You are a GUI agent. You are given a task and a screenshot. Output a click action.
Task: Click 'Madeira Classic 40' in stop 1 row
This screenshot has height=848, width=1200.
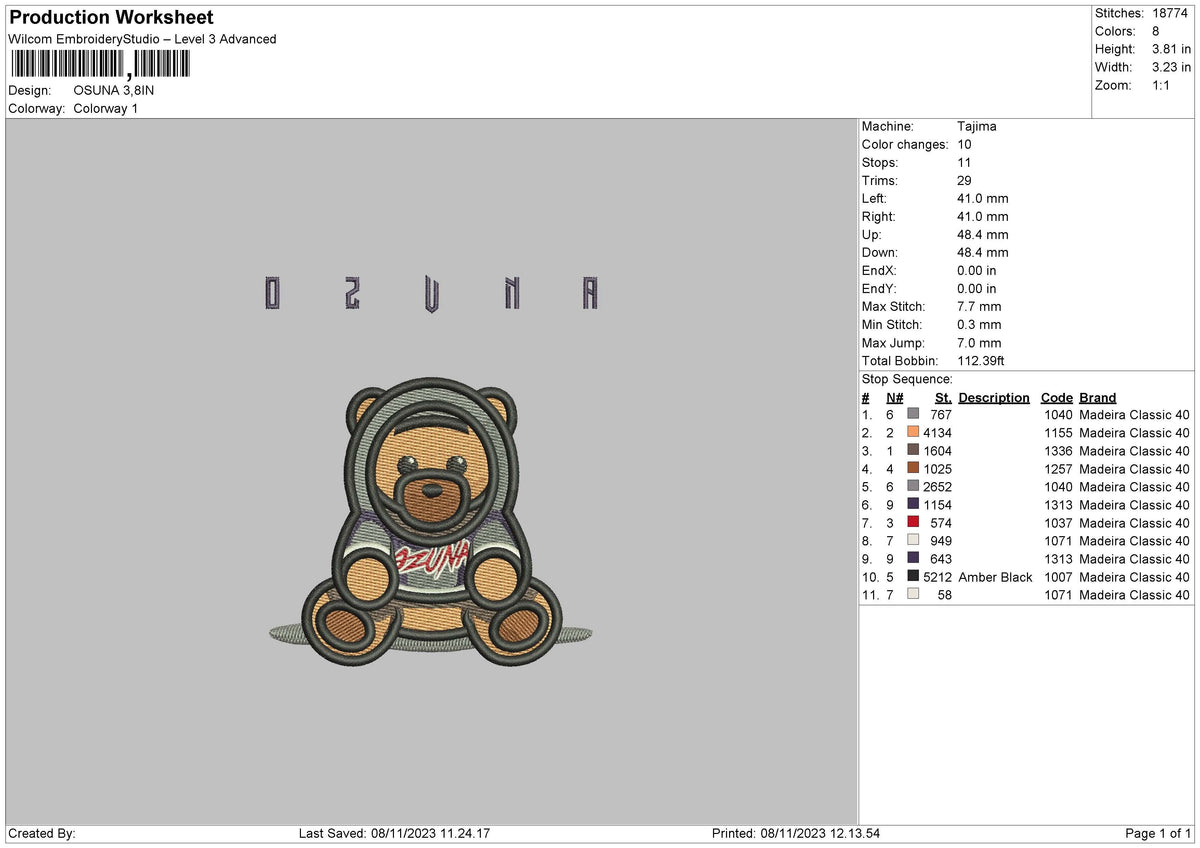1134,414
